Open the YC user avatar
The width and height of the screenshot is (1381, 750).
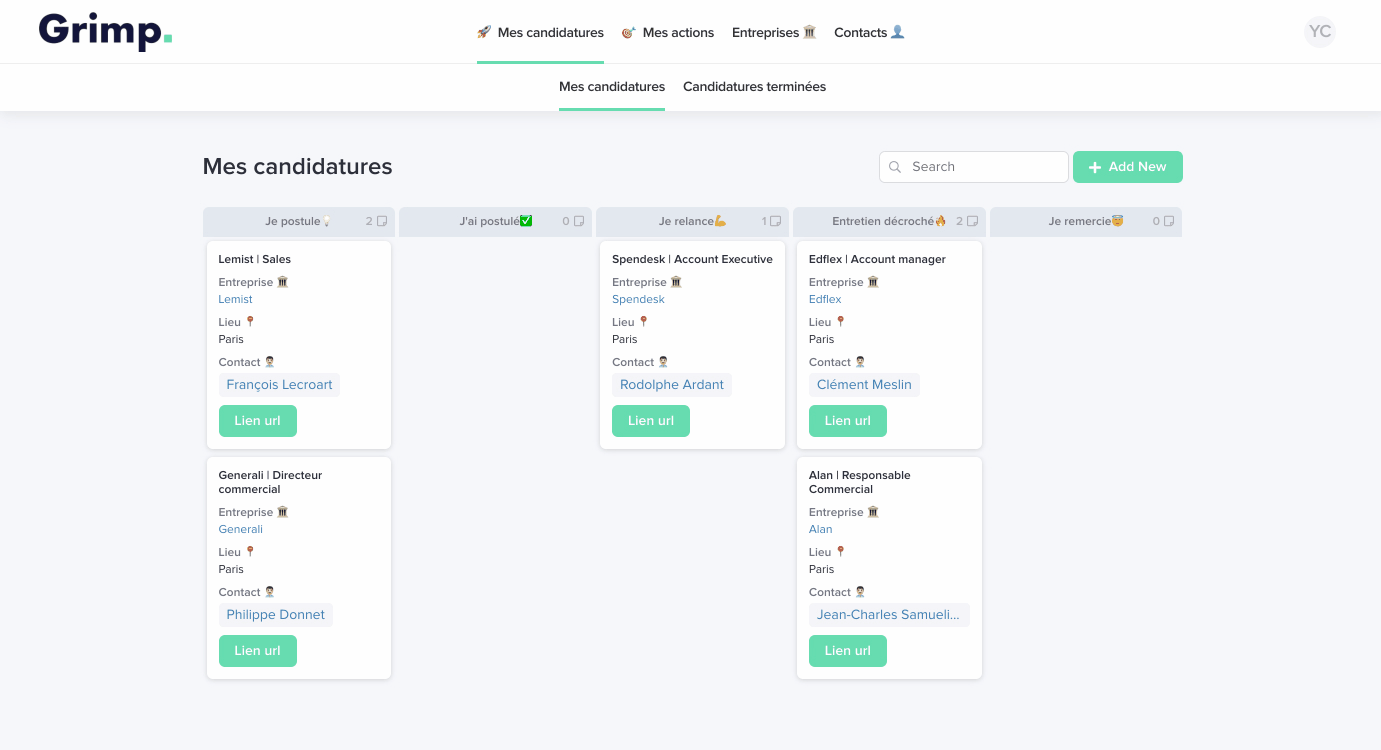[x=1320, y=32]
